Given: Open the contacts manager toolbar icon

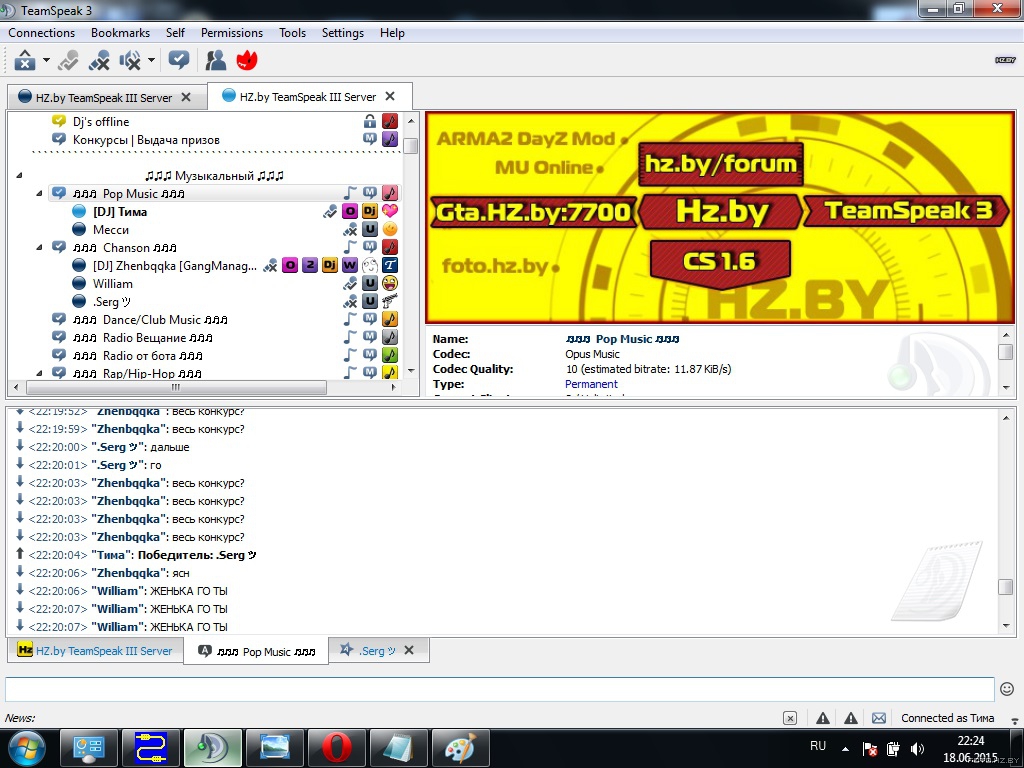Looking at the screenshot, I should coord(216,60).
